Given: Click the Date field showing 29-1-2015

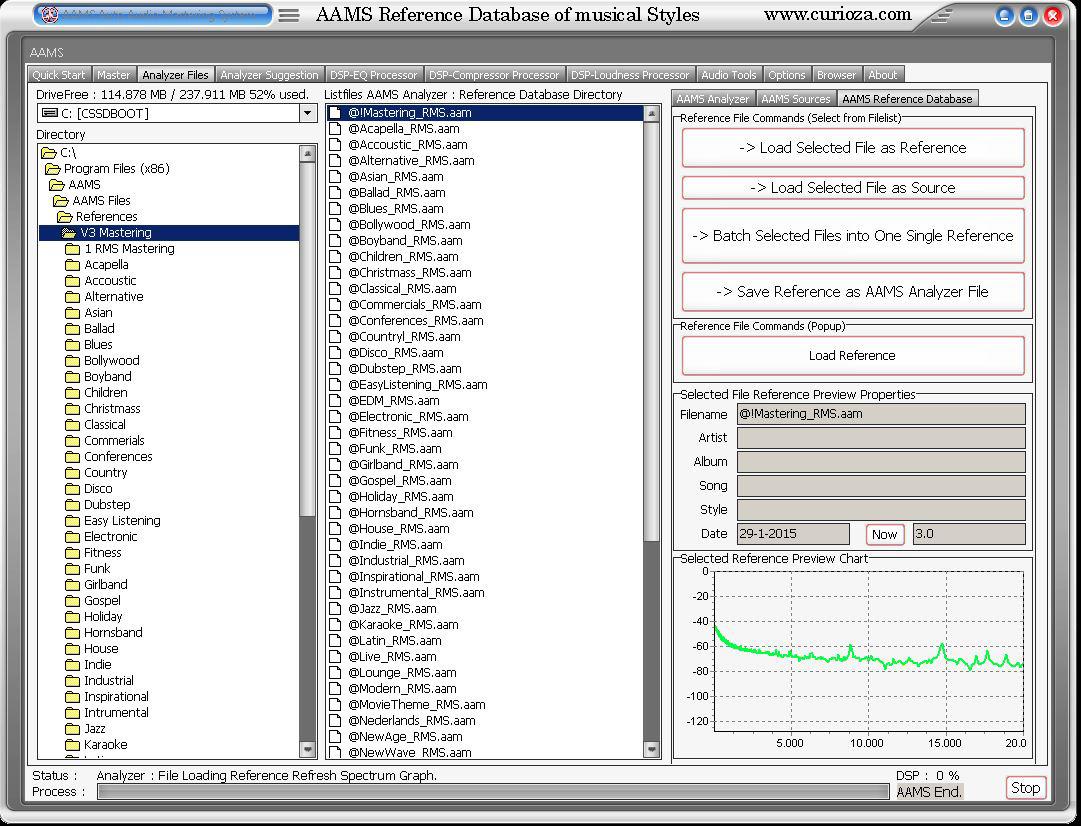Looking at the screenshot, I should 793,534.
